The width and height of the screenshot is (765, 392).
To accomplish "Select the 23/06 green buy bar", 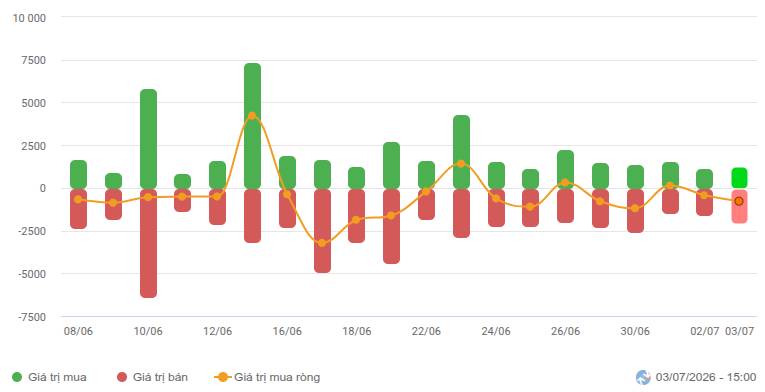I will pyautogui.click(x=462, y=152).
